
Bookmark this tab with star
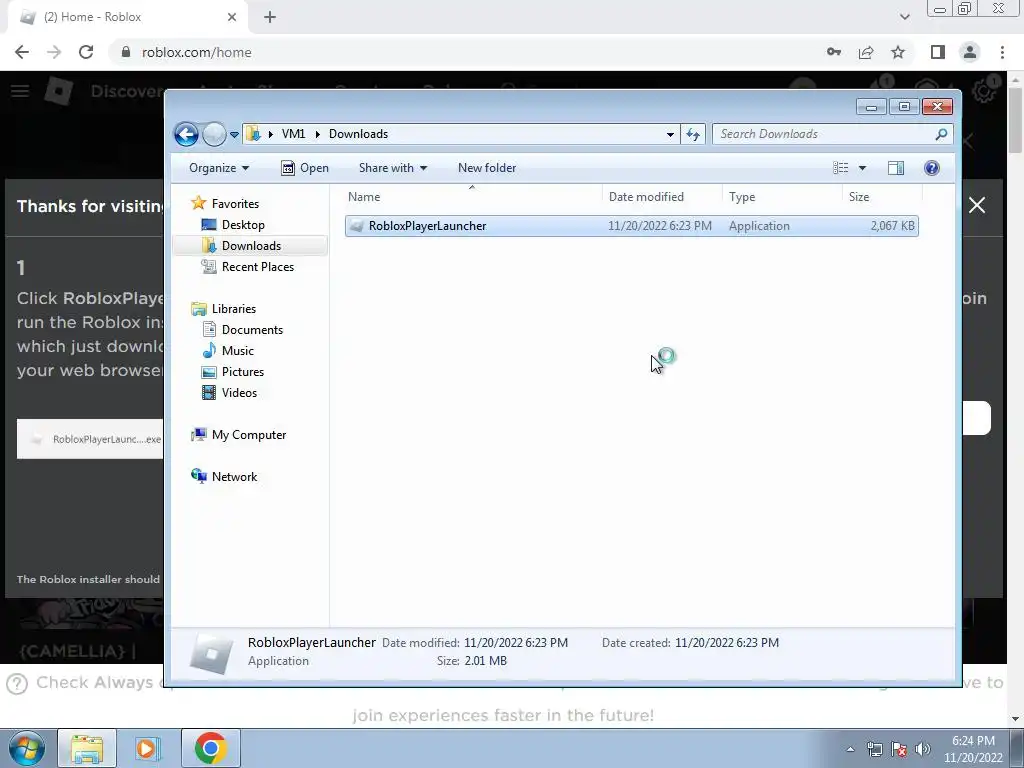(x=898, y=52)
